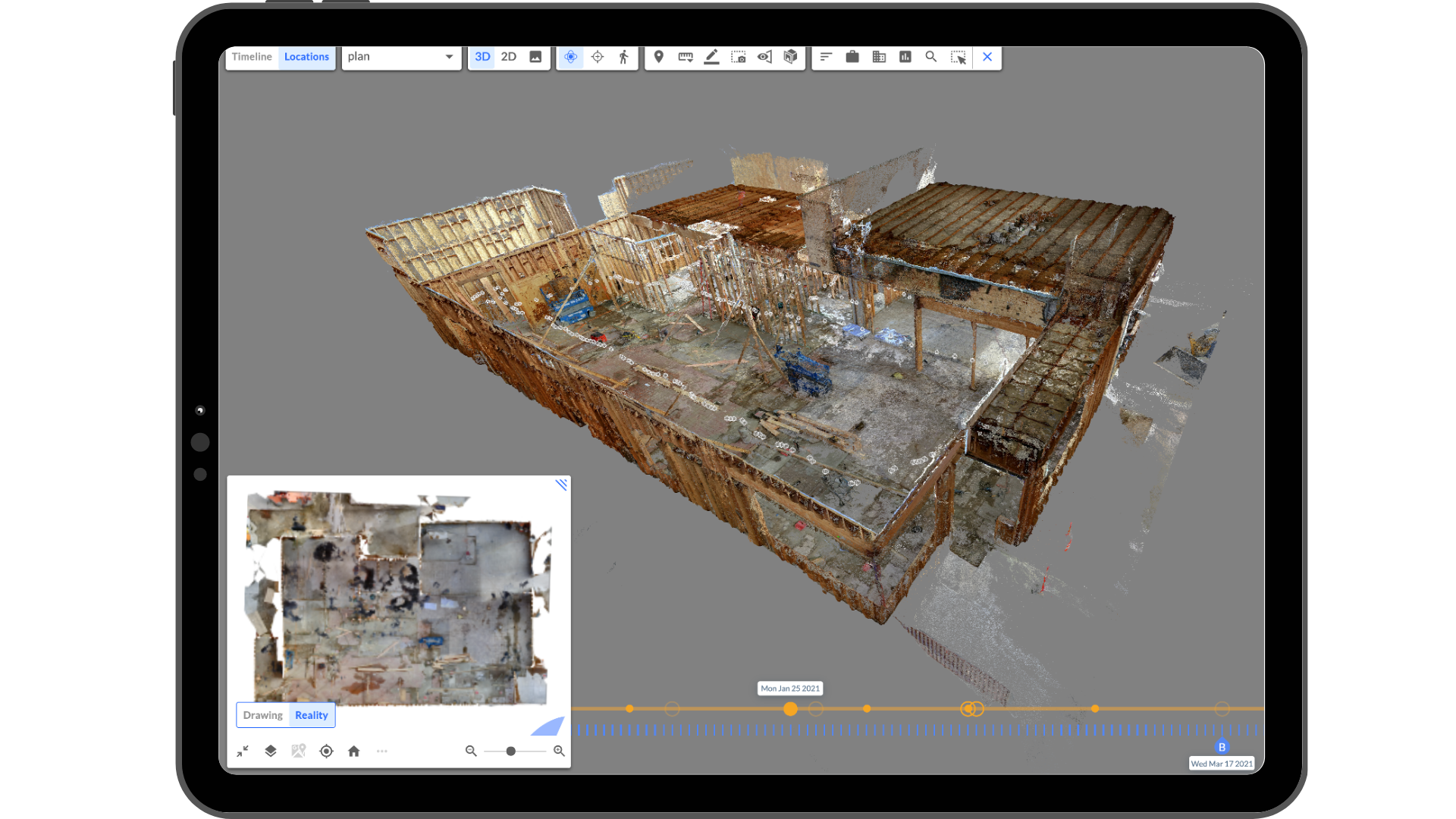Click the home icon in the minimap panel

[354, 752]
